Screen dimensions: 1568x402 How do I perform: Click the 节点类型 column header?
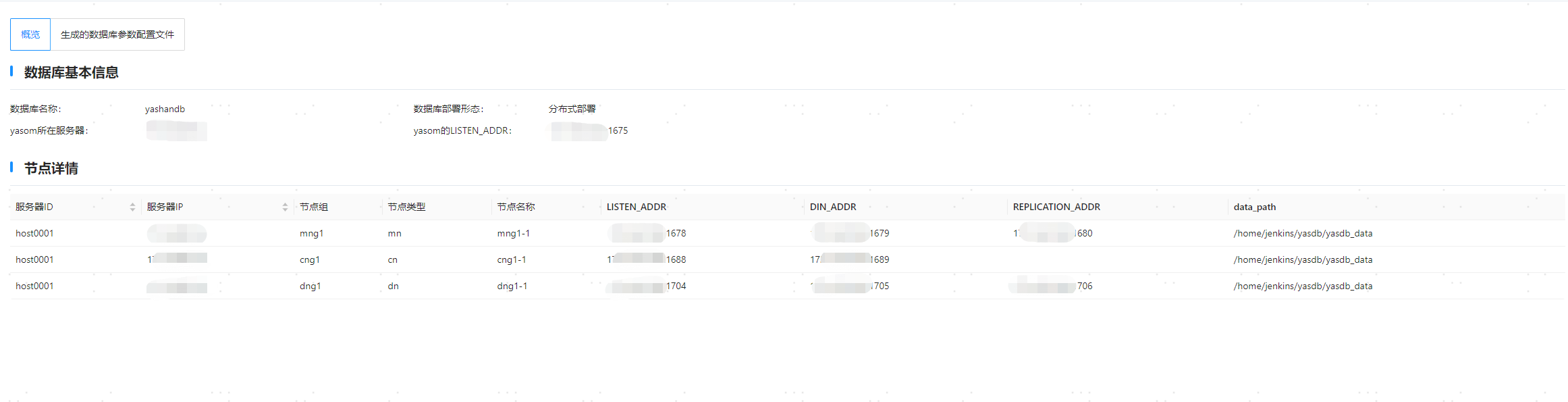(x=406, y=207)
